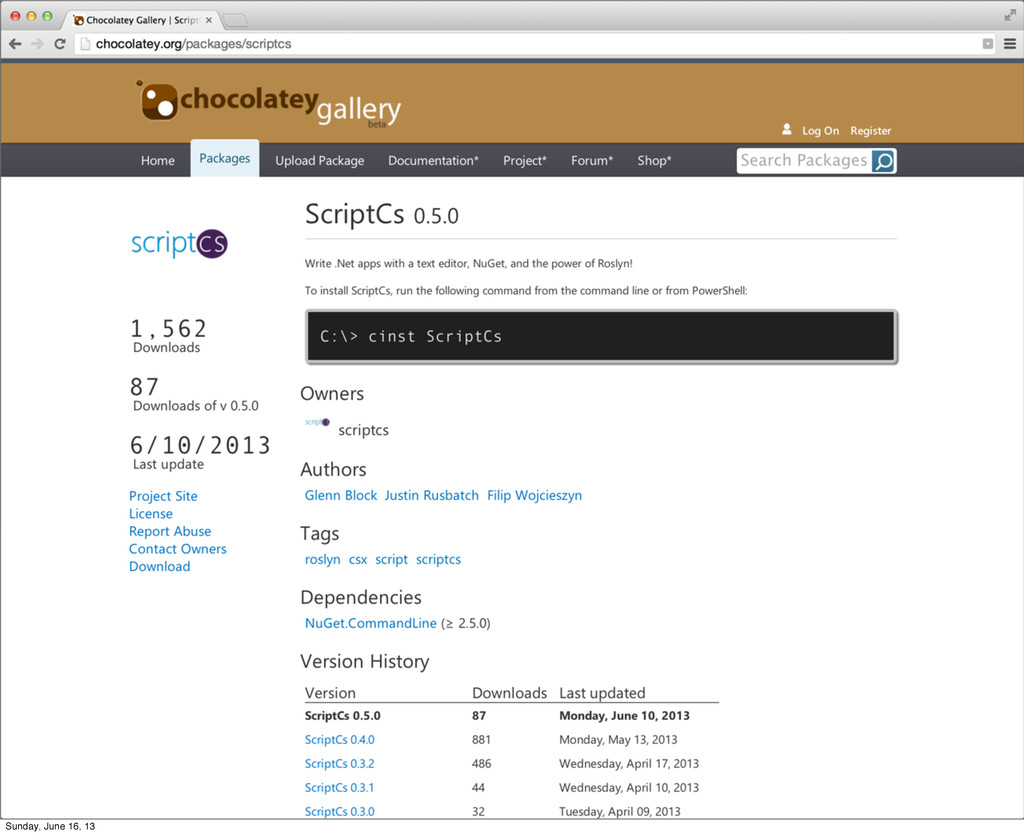The image size is (1024, 835).
Task: Open the Shop nav item
Action: point(654,161)
